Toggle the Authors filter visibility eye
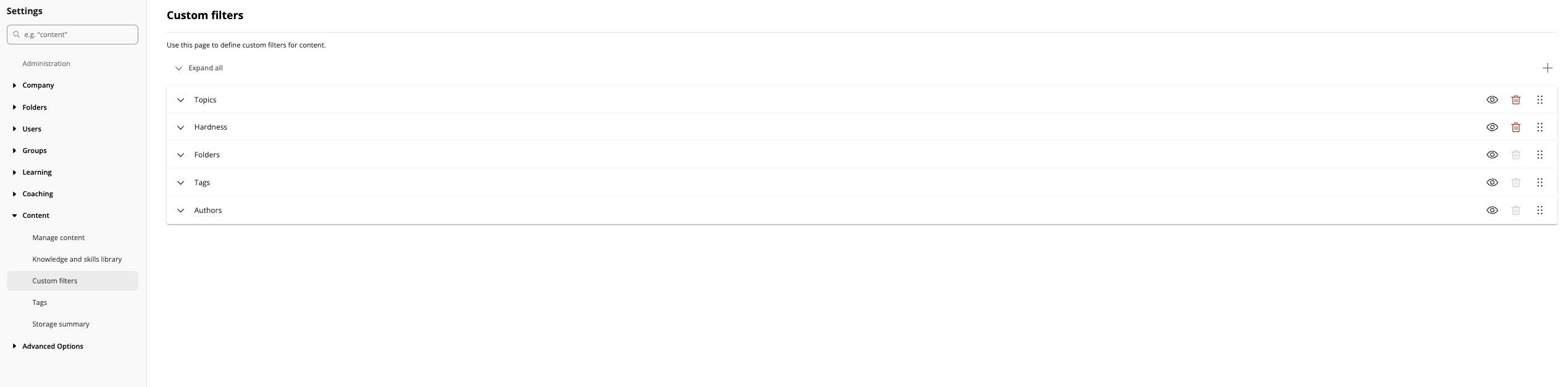Screen dimensions: 1568x387 pyautogui.click(x=1492, y=210)
